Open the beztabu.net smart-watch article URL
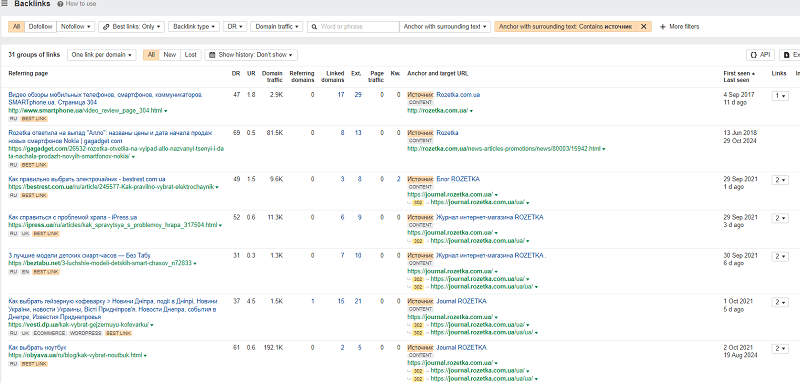Viewport: 800px width, 383px height. pos(100,263)
